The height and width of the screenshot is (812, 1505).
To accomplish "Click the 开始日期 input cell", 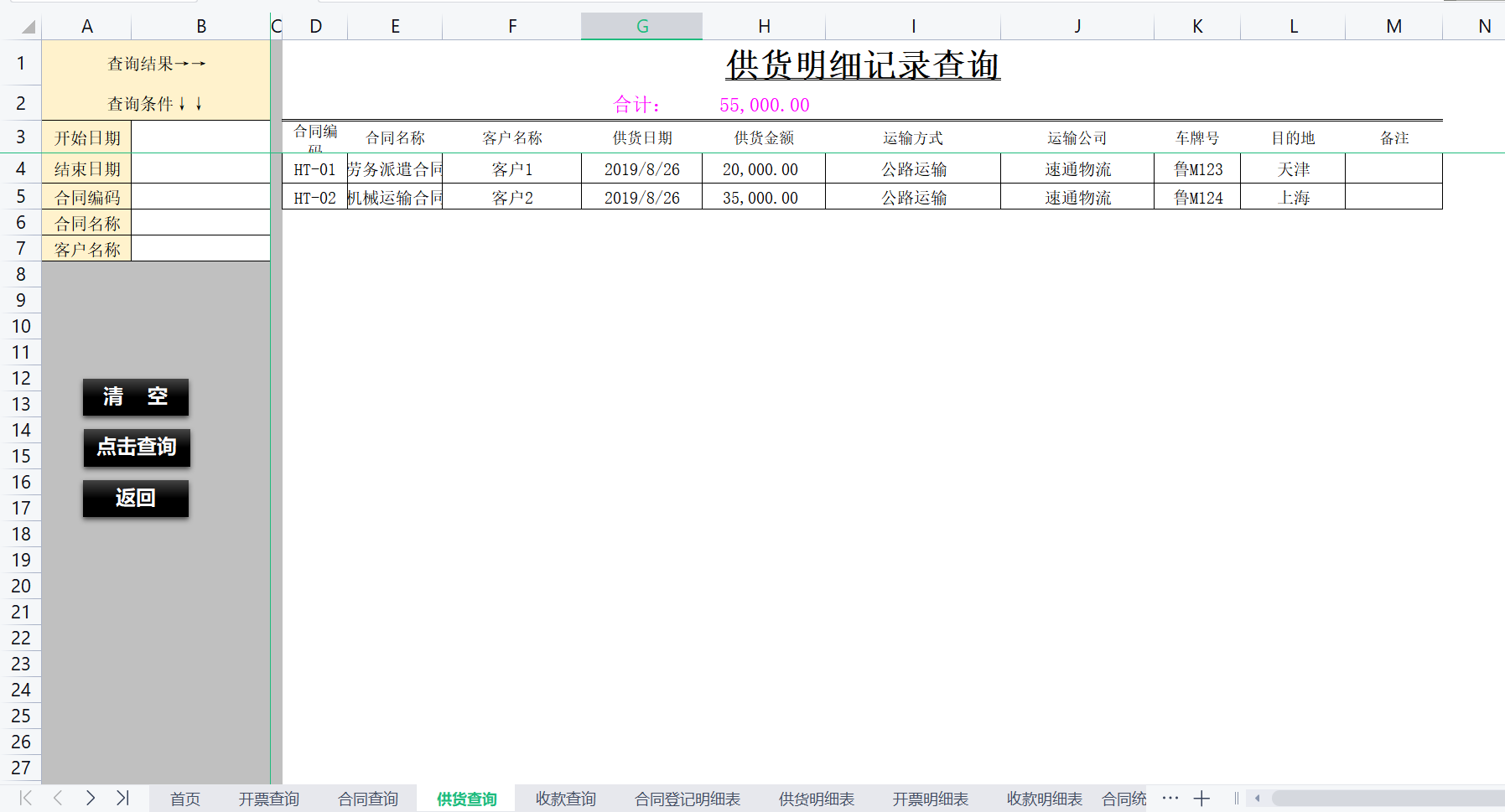I will pyautogui.click(x=200, y=137).
